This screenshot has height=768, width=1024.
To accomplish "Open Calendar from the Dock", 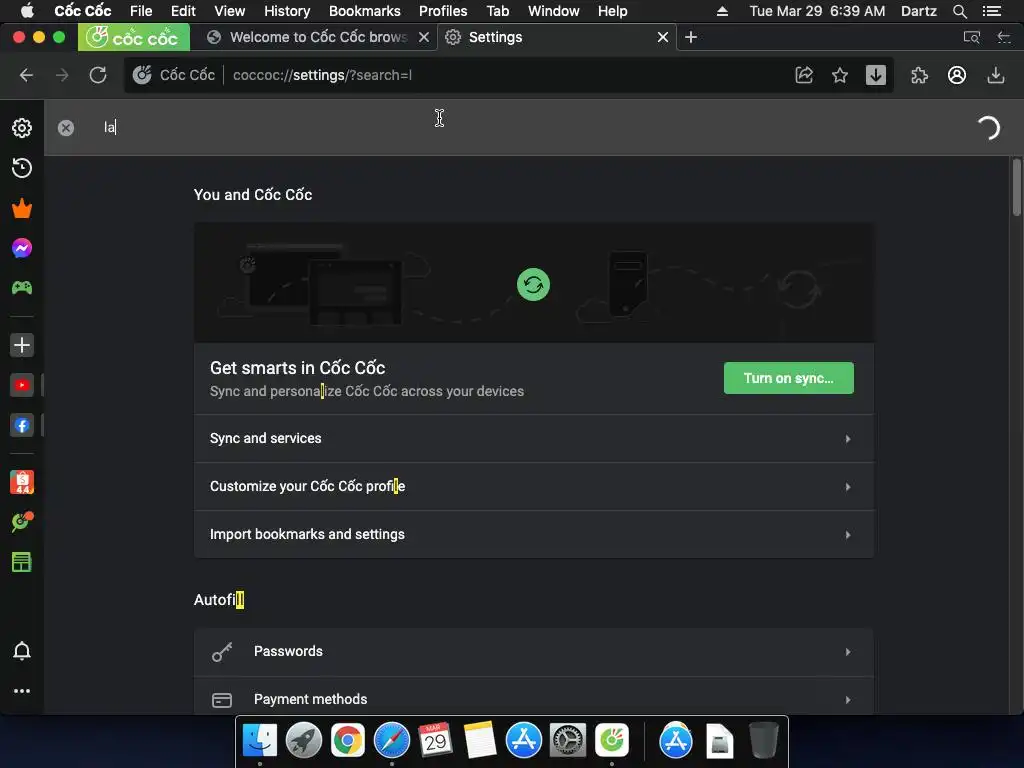I will tap(435, 741).
